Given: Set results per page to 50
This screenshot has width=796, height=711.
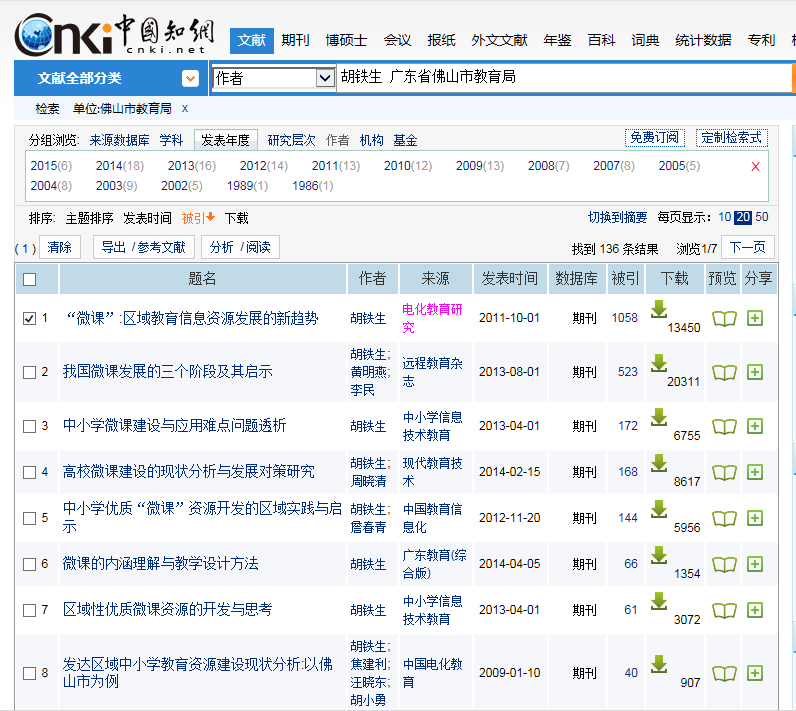Looking at the screenshot, I should (x=762, y=218).
